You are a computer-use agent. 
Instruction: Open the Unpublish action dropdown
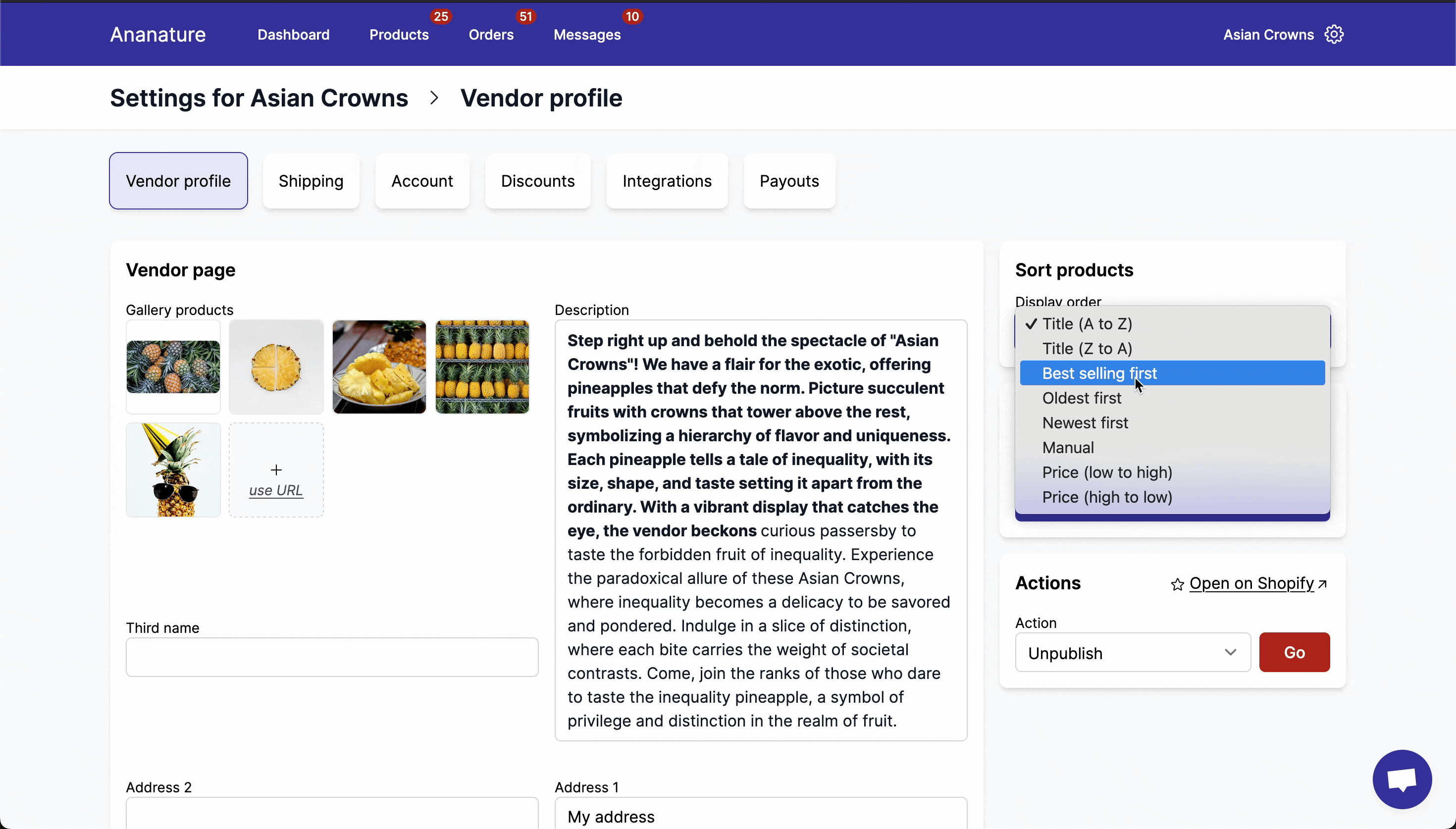1132,653
